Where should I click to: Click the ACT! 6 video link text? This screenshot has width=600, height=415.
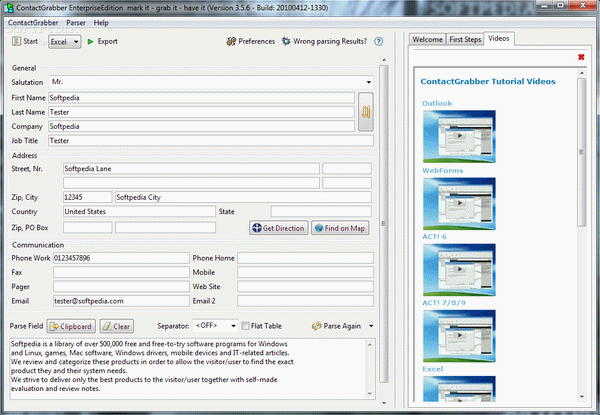pos(434,237)
